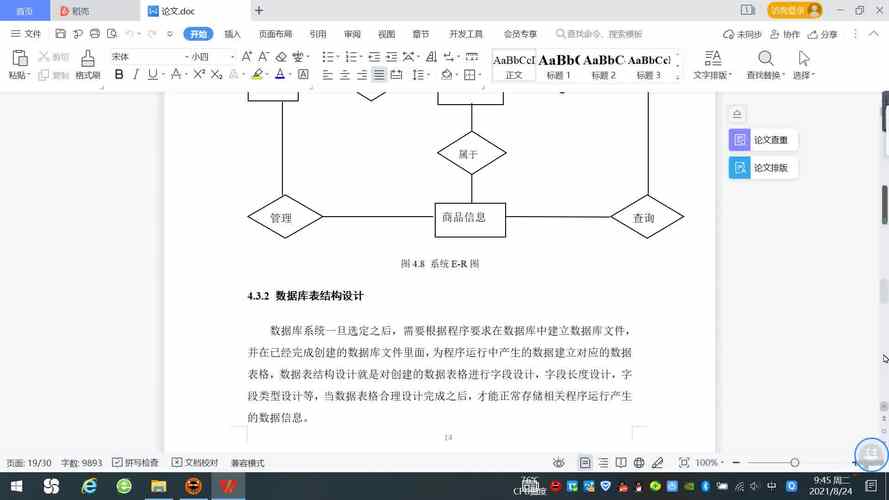The width and height of the screenshot is (889, 500).
Task: Toggle Italic formatting
Action: (x=136, y=74)
